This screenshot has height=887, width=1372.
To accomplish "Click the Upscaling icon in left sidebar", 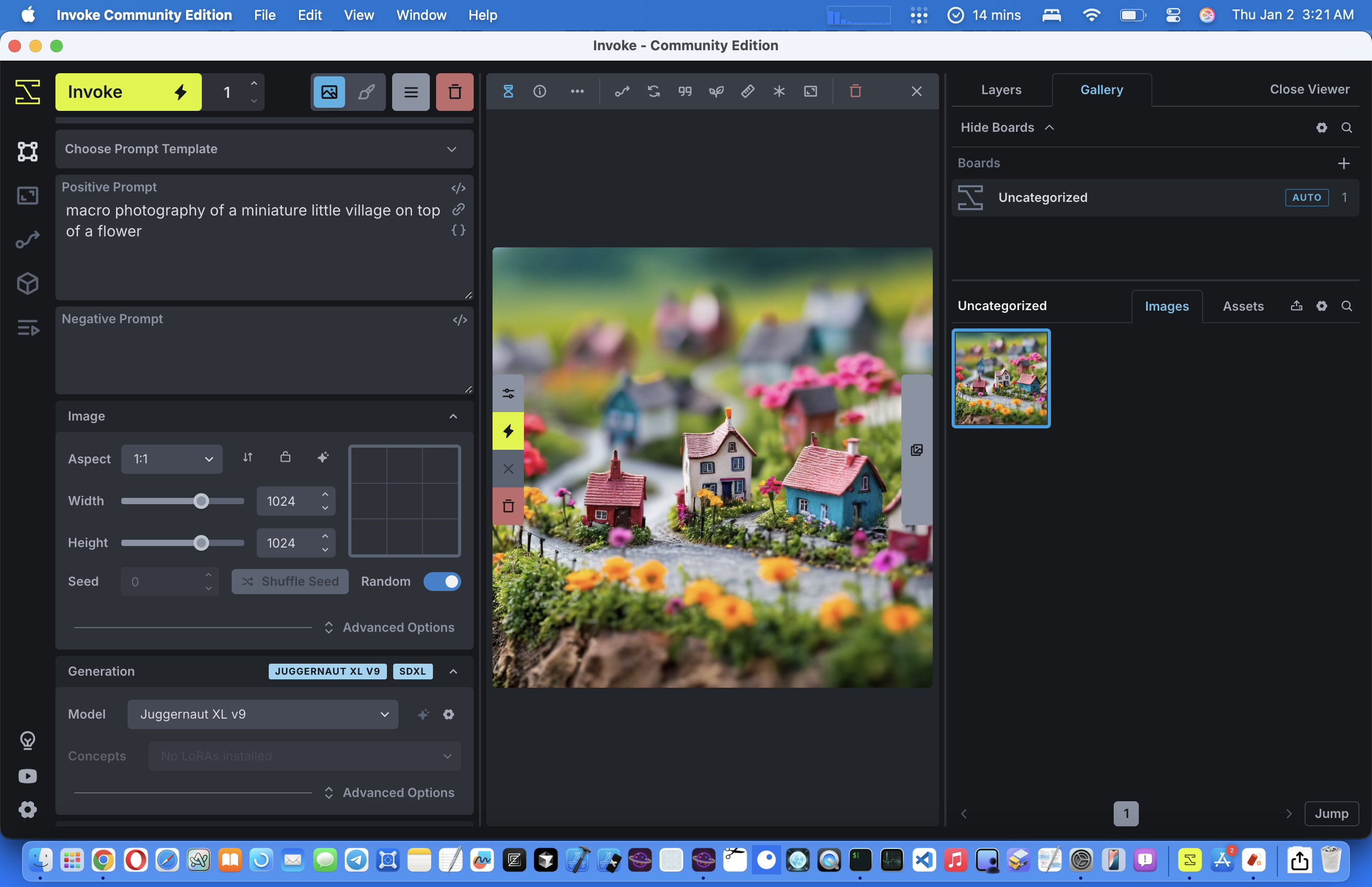I will click(27, 196).
